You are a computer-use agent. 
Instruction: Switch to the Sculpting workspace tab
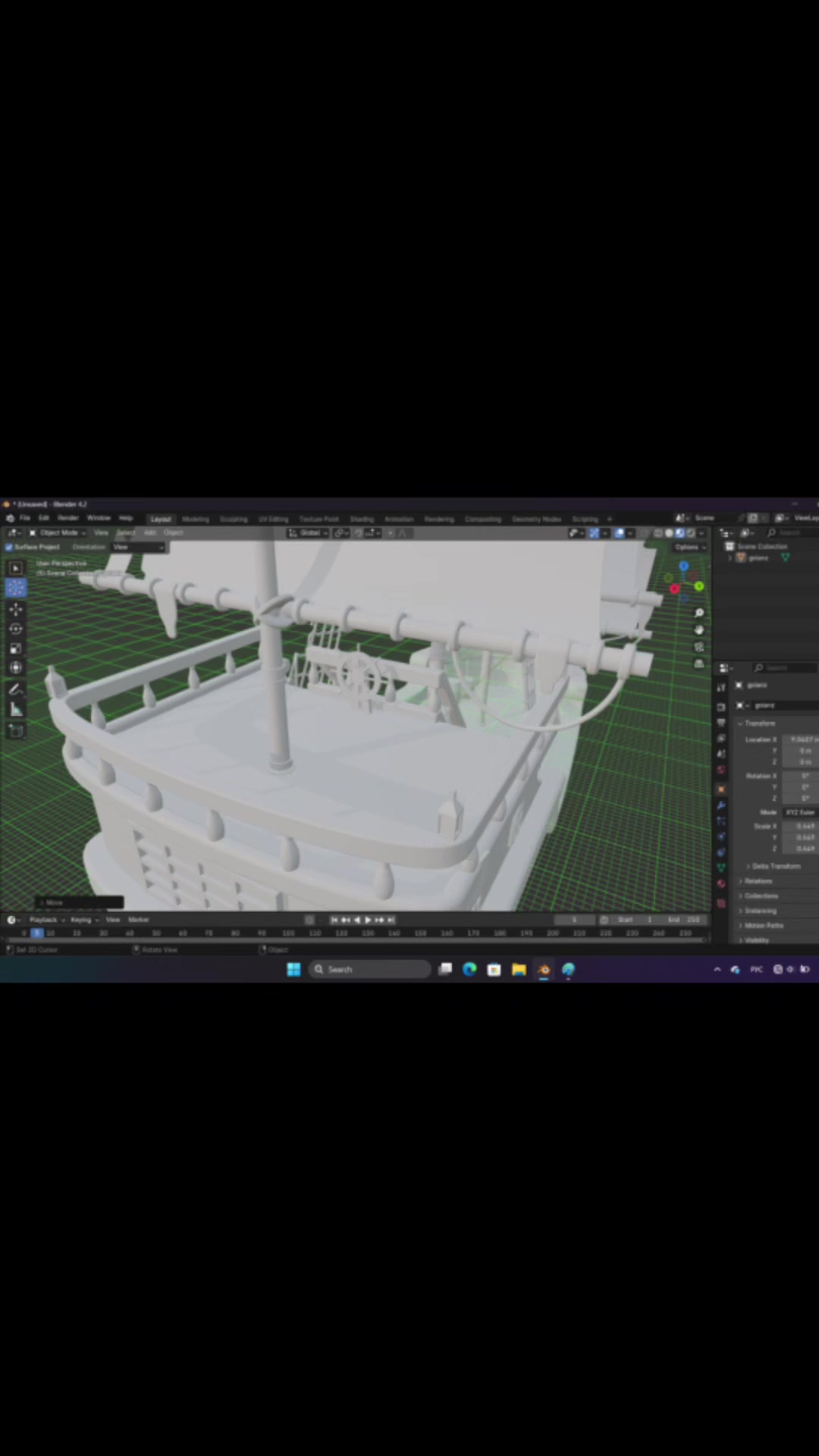pyautogui.click(x=234, y=519)
